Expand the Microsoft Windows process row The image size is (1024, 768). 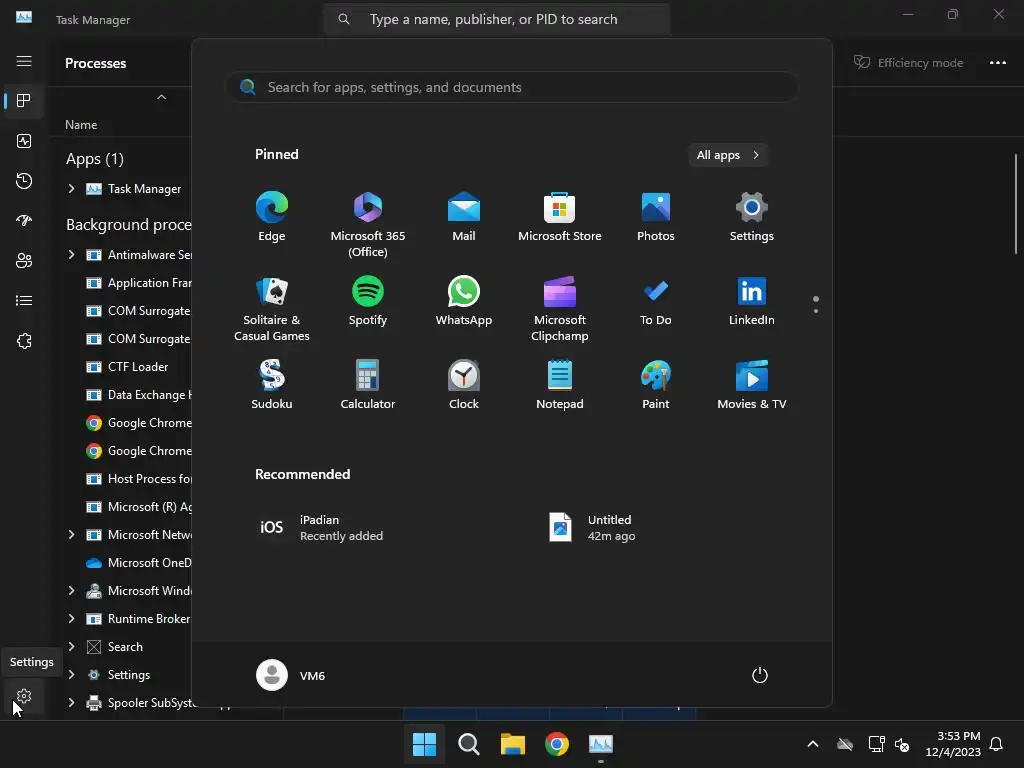pyautogui.click(x=71, y=590)
